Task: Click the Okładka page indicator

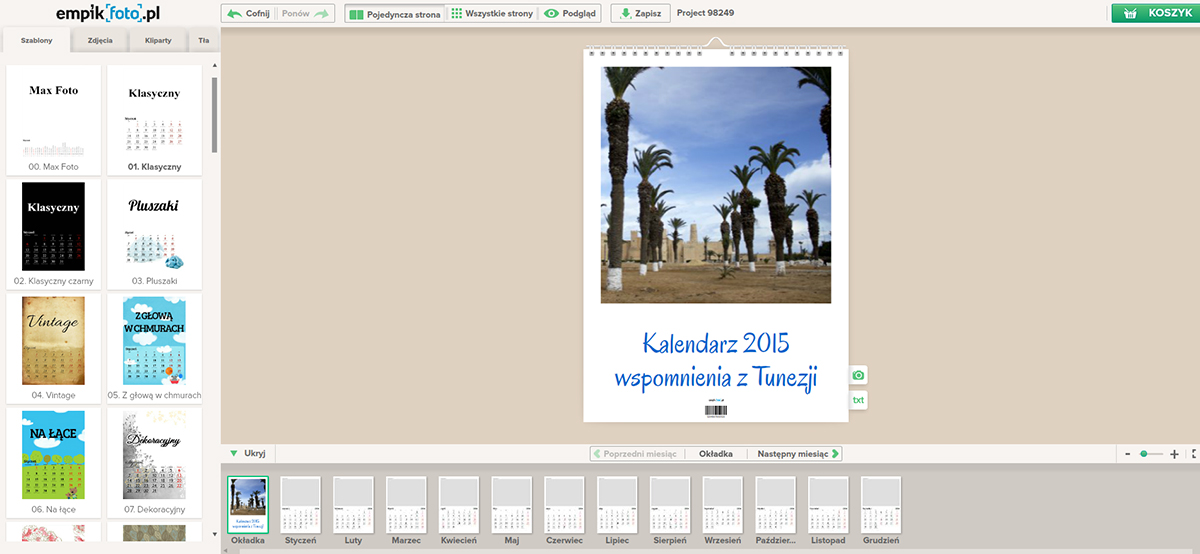Action: pos(715,453)
